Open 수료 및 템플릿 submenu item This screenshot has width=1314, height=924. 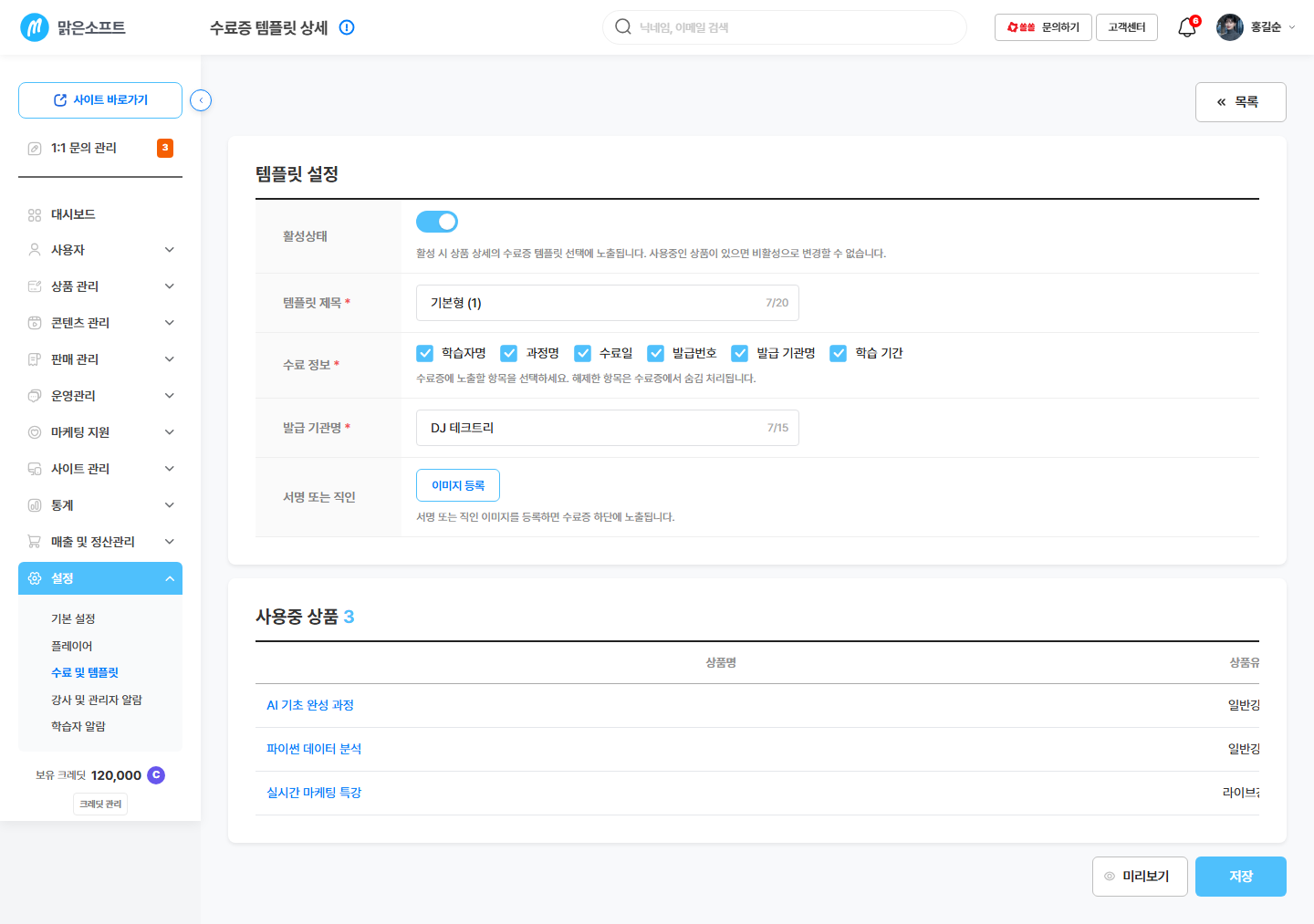click(x=85, y=672)
